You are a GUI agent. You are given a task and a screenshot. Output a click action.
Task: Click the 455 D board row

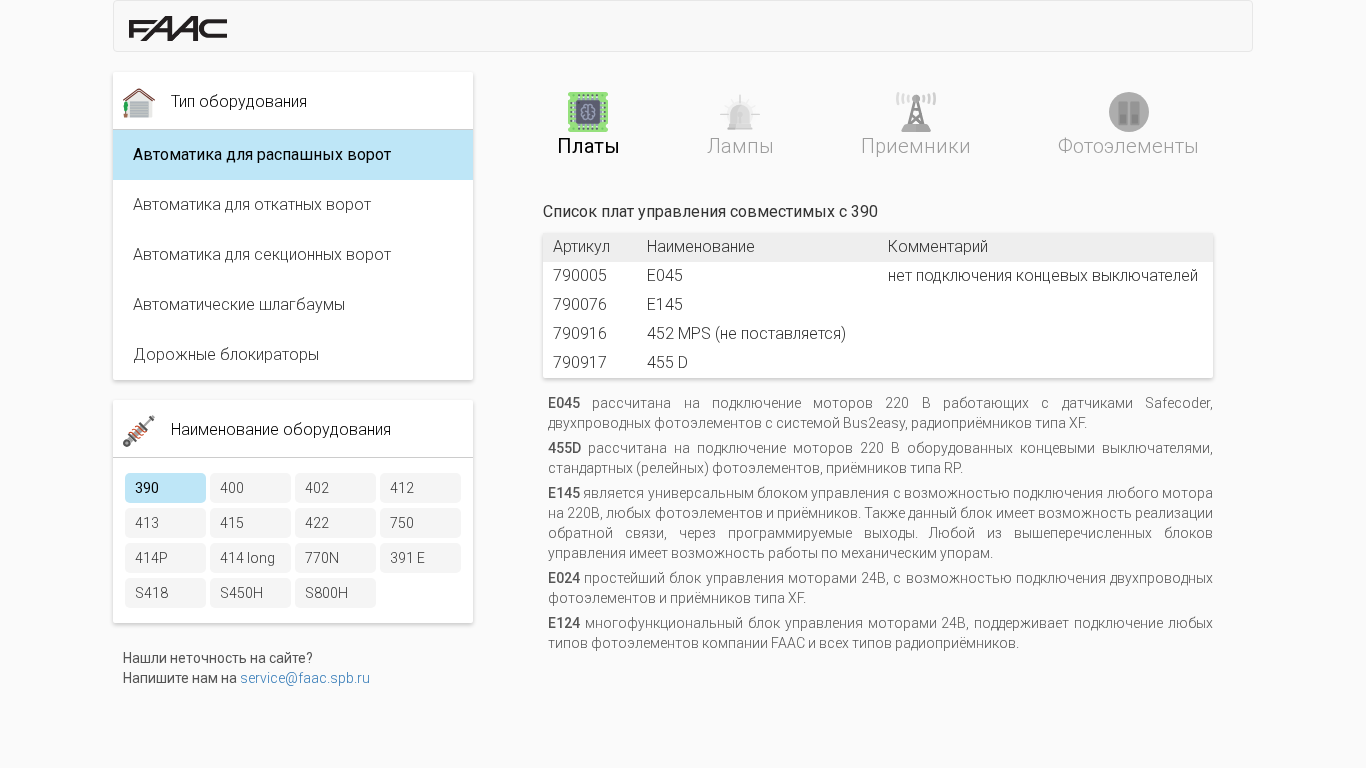pyautogui.click(x=877, y=363)
